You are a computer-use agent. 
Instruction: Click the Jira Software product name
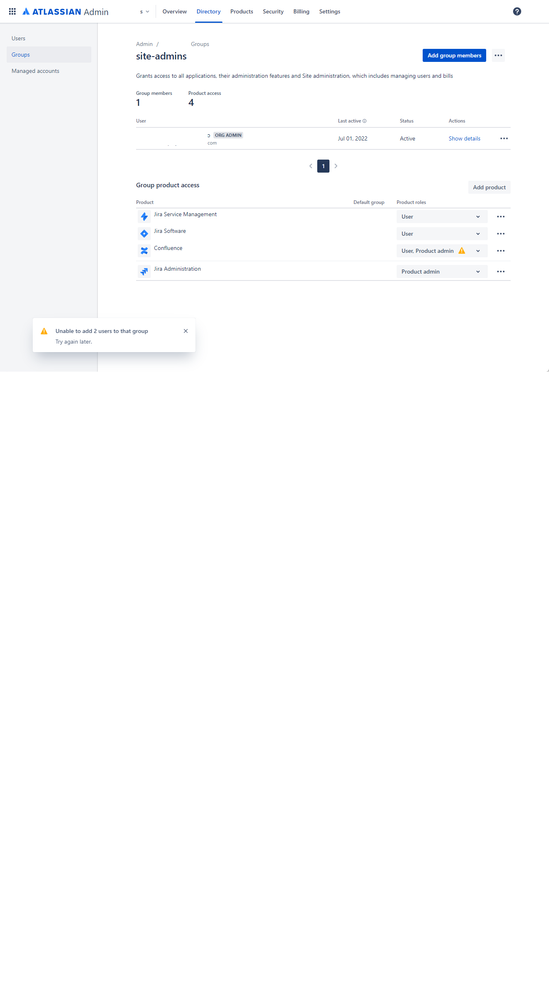tap(170, 231)
